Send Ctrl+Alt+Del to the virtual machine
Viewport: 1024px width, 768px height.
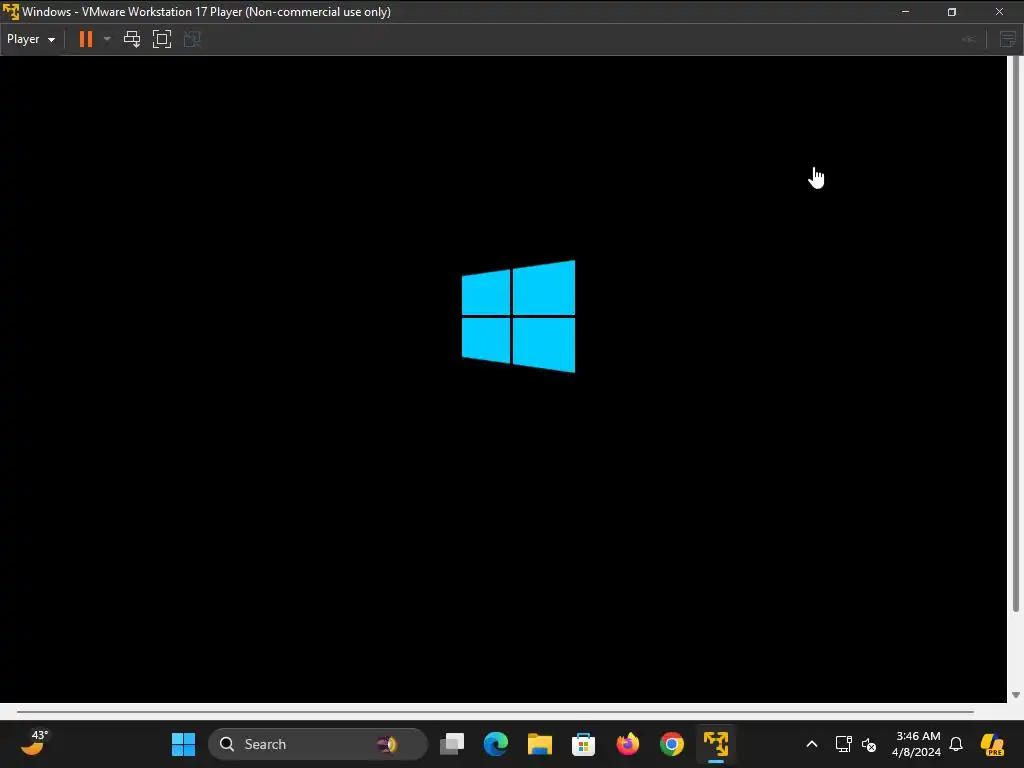tap(132, 39)
